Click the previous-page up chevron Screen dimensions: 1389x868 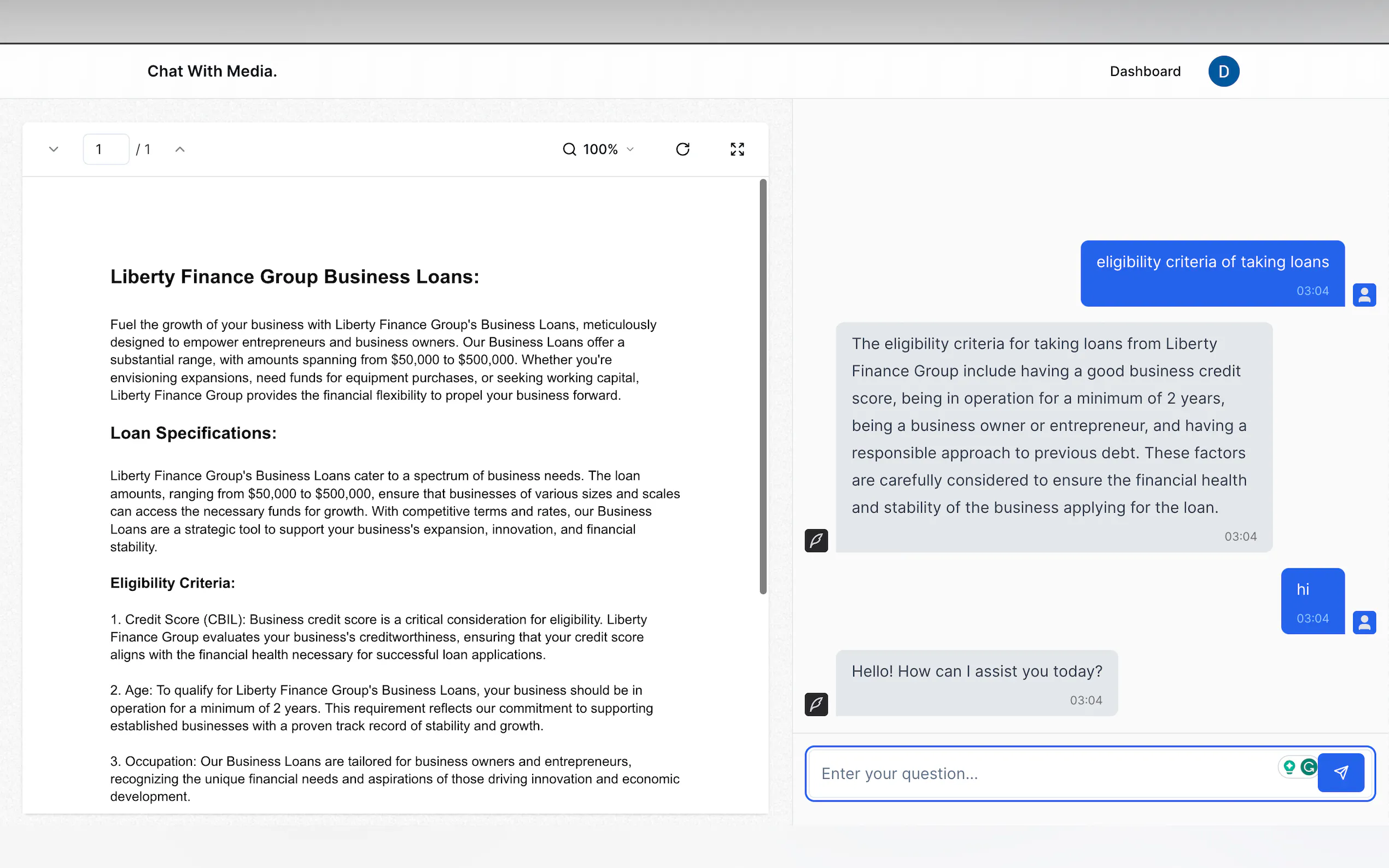click(x=180, y=149)
